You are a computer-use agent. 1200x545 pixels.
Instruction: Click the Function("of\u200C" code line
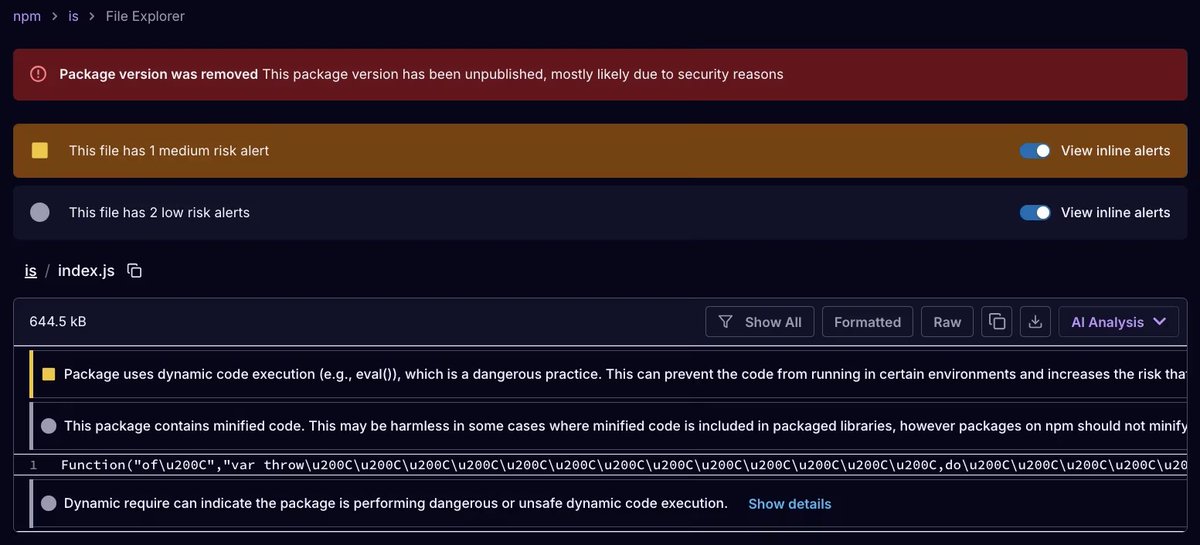[x=624, y=465]
